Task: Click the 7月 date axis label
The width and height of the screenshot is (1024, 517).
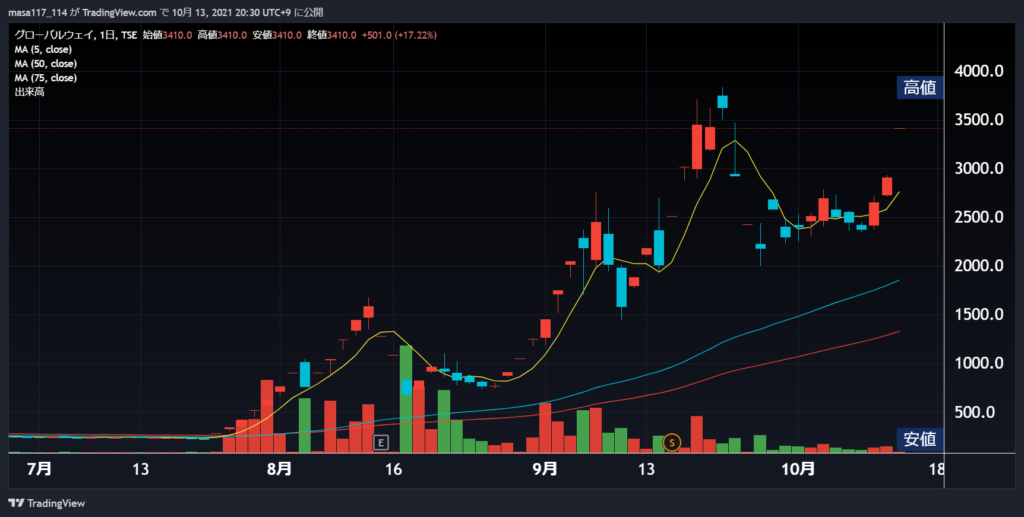Action: pyautogui.click(x=40, y=469)
